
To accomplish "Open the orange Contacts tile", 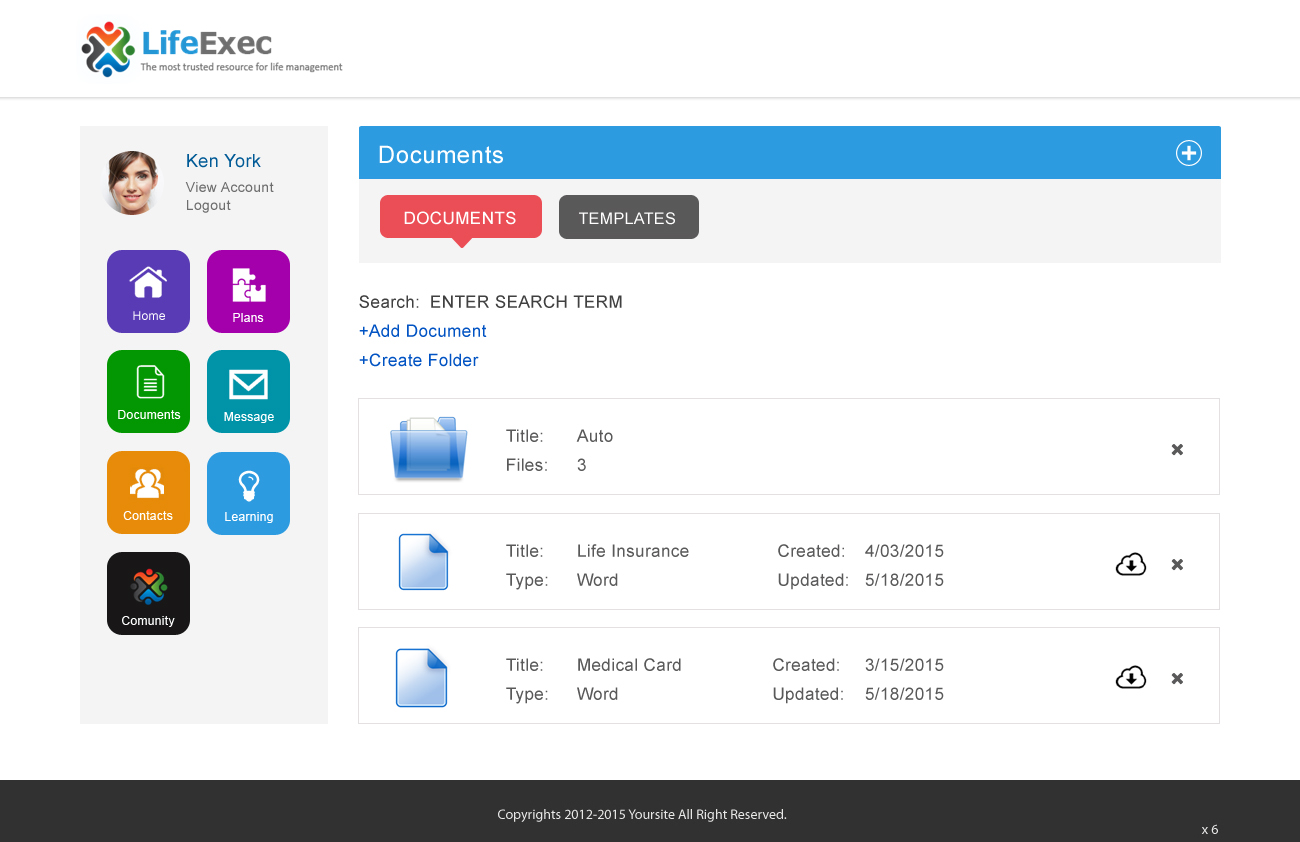I will tap(148, 492).
